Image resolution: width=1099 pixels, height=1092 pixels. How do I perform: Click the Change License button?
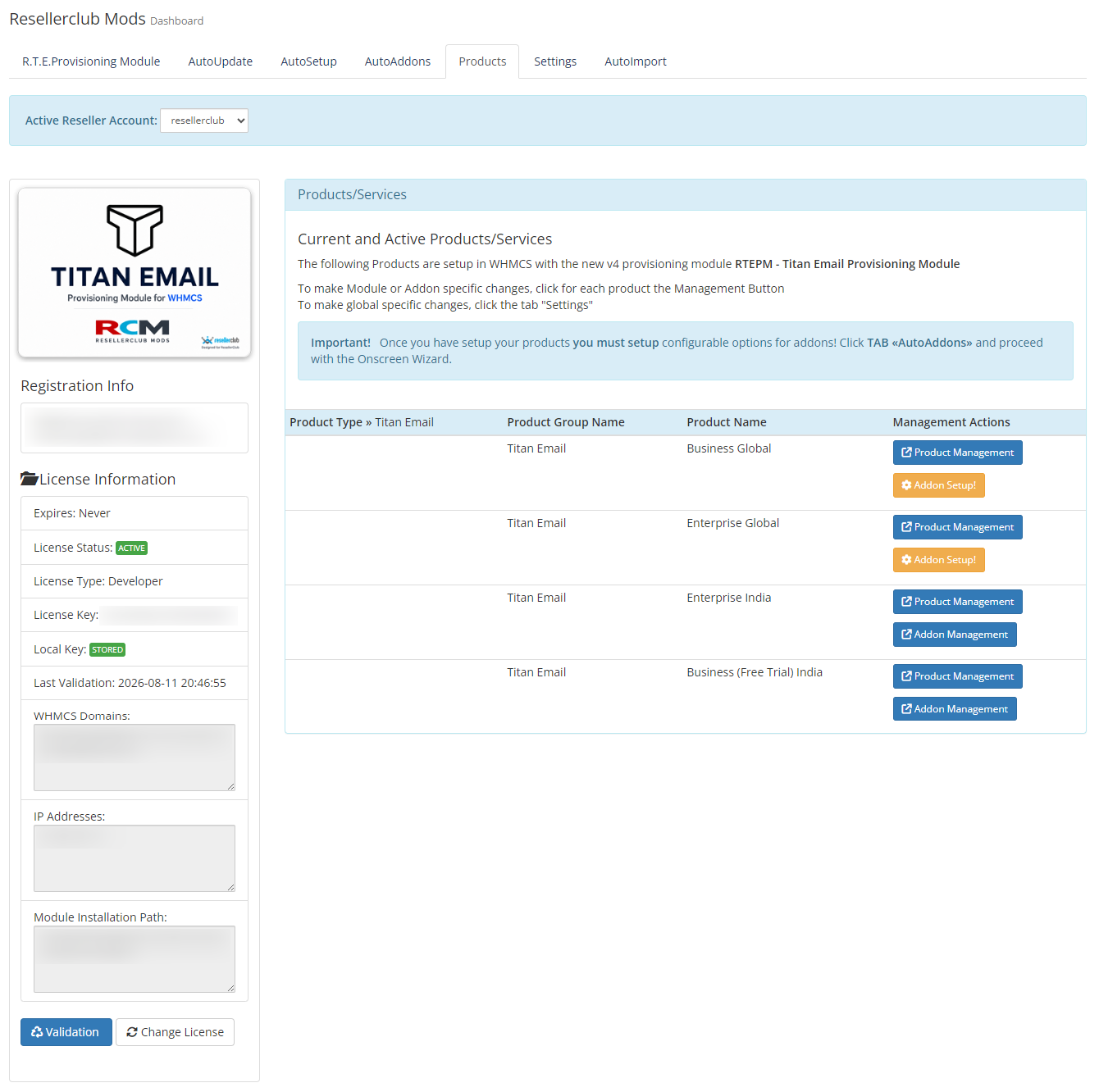(x=175, y=1032)
